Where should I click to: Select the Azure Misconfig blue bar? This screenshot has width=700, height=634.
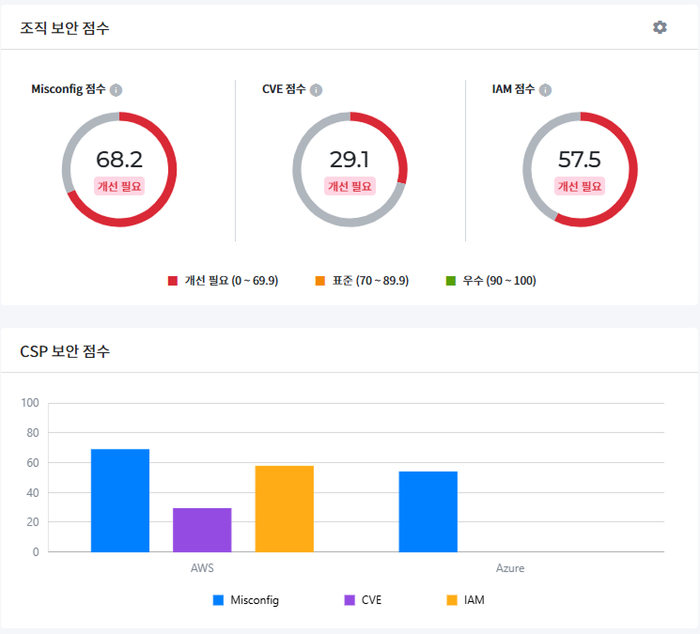tap(428, 511)
